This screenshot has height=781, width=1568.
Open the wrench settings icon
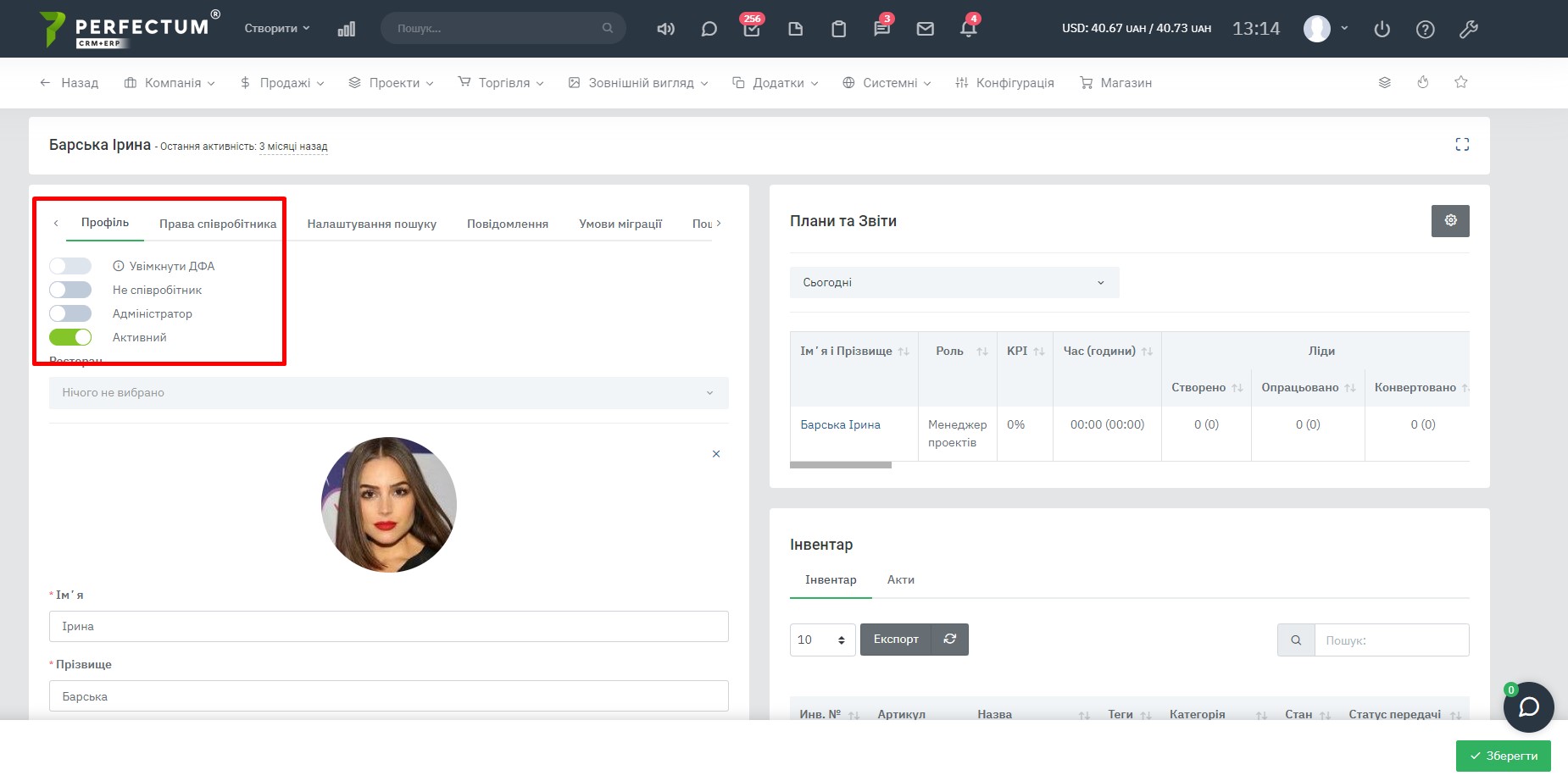coord(1468,30)
